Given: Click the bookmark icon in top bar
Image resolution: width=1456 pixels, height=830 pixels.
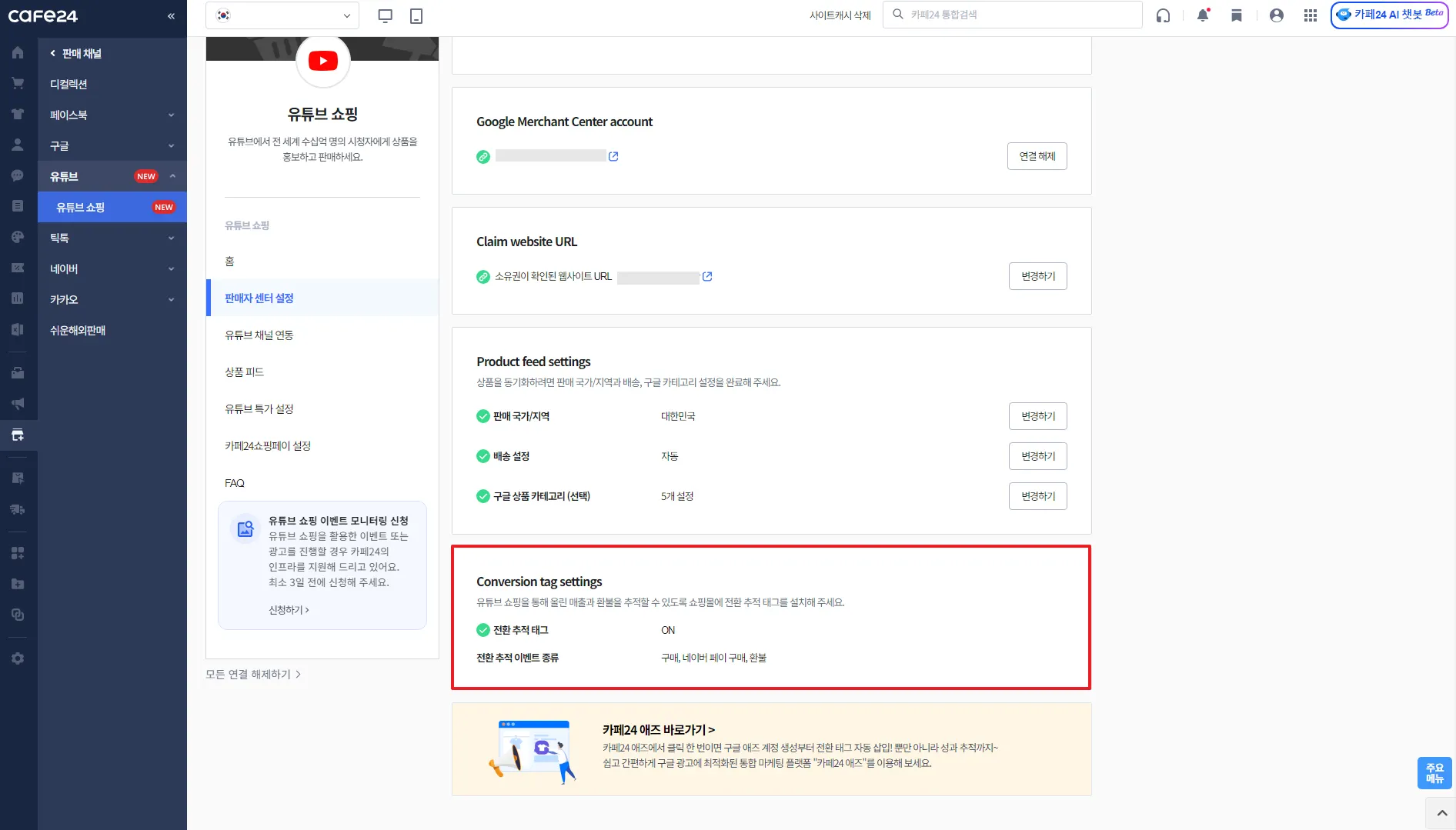Looking at the screenshot, I should [1237, 15].
